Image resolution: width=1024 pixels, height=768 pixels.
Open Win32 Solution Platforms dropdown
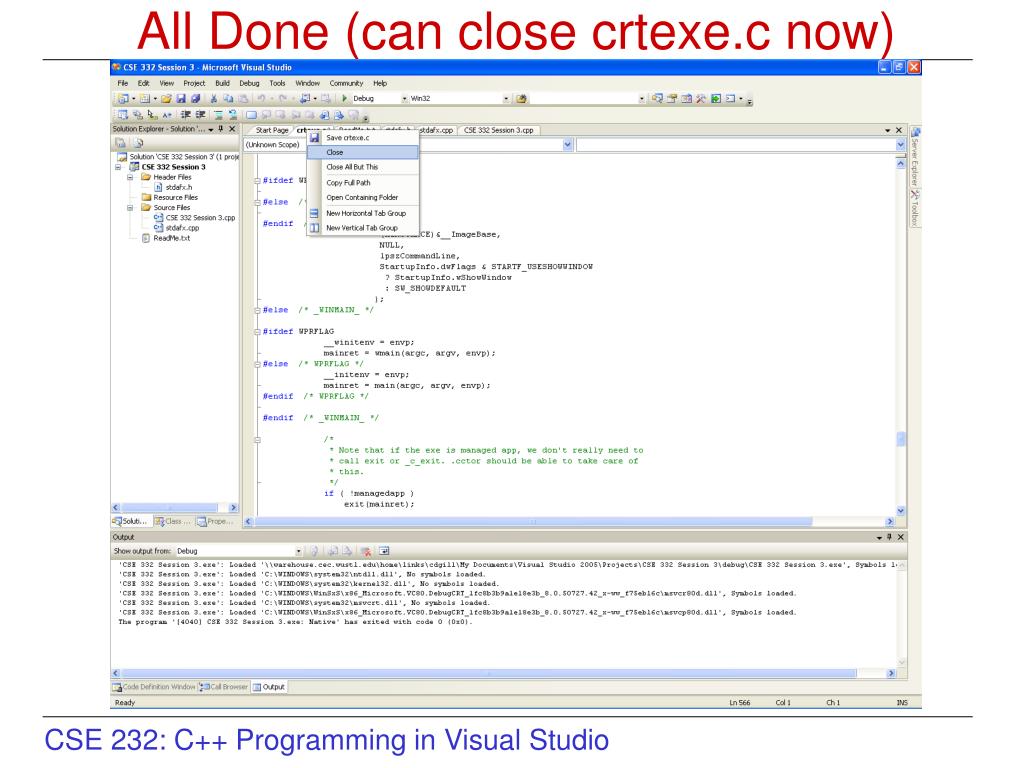coord(505,99)
